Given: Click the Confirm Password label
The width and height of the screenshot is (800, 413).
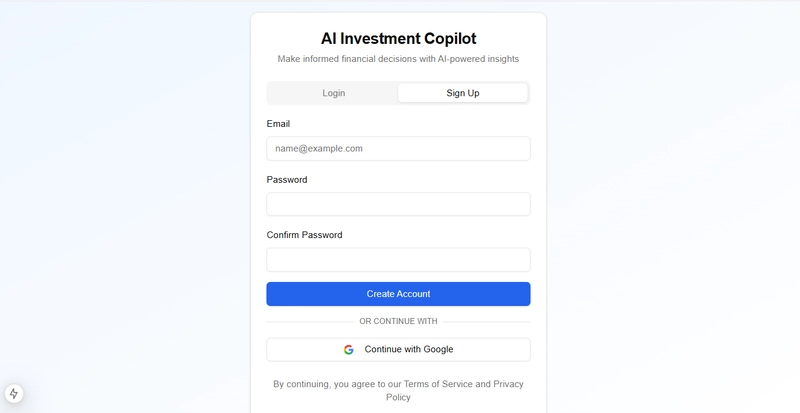Looking at the screenshot, I should coord(305,235).
